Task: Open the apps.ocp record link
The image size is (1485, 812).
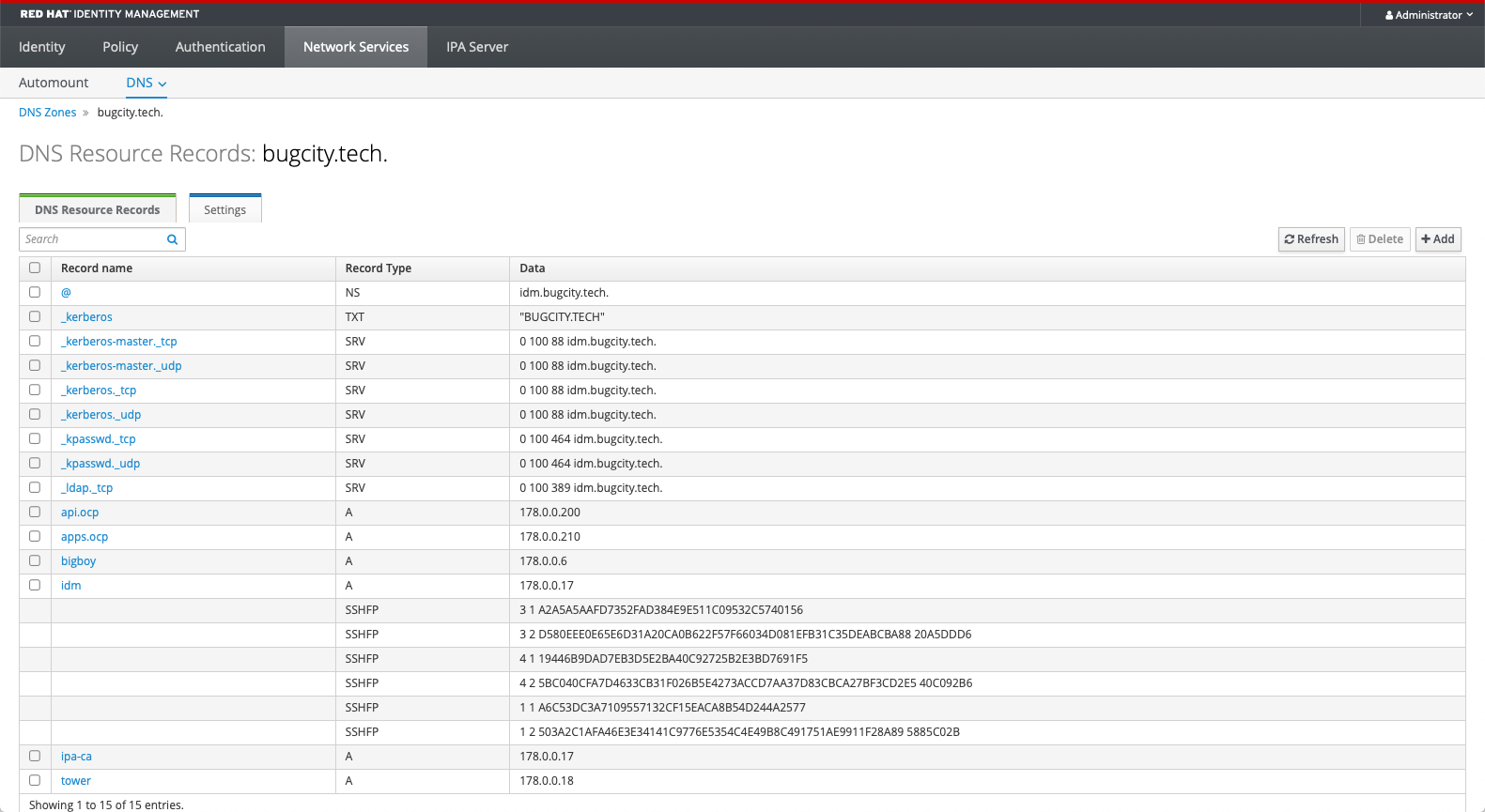Action: 85,537
